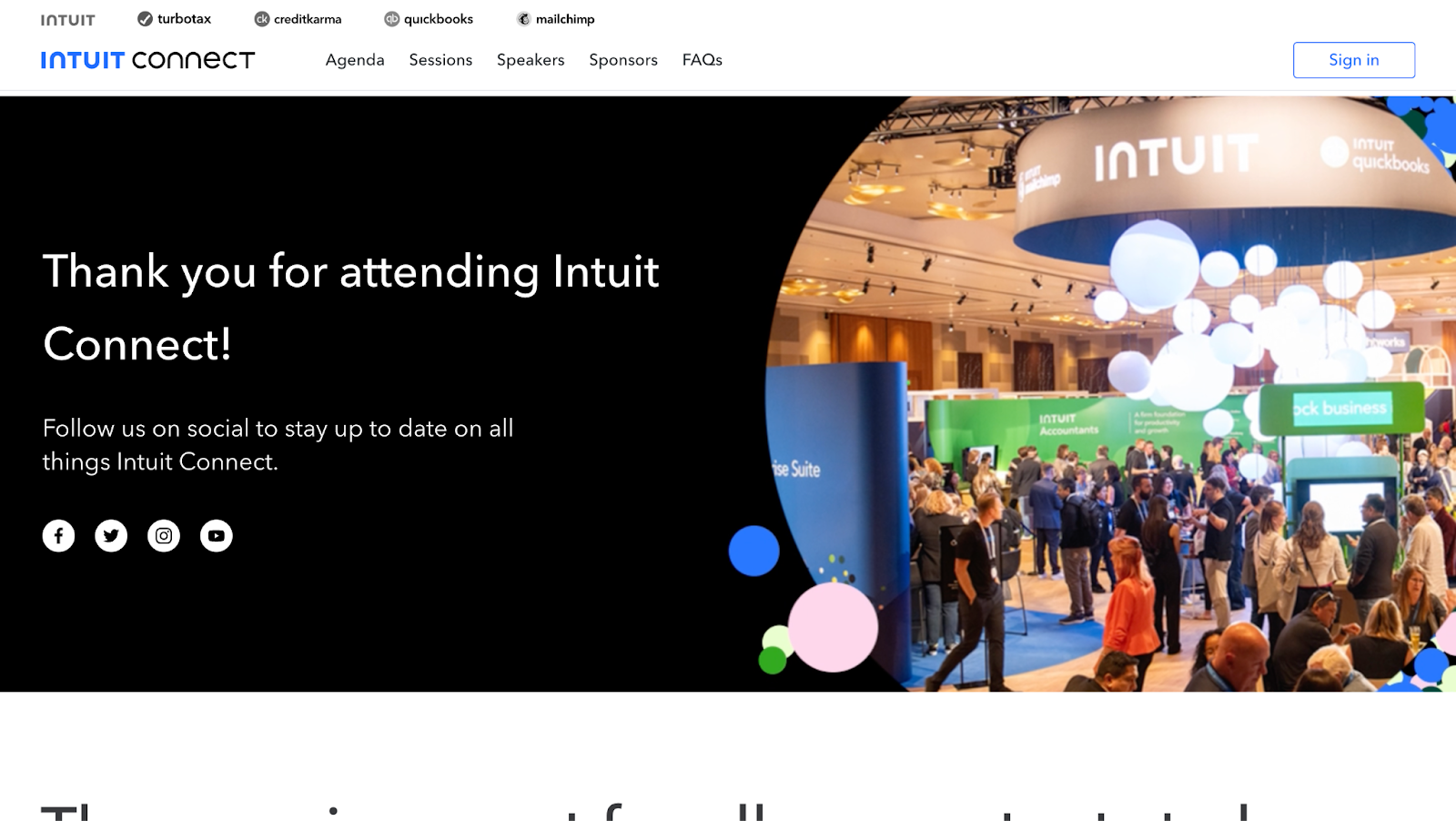This screenshot has height=821, width=1456.
Task: Go to the turbotax product link
Action: [174, 19]
